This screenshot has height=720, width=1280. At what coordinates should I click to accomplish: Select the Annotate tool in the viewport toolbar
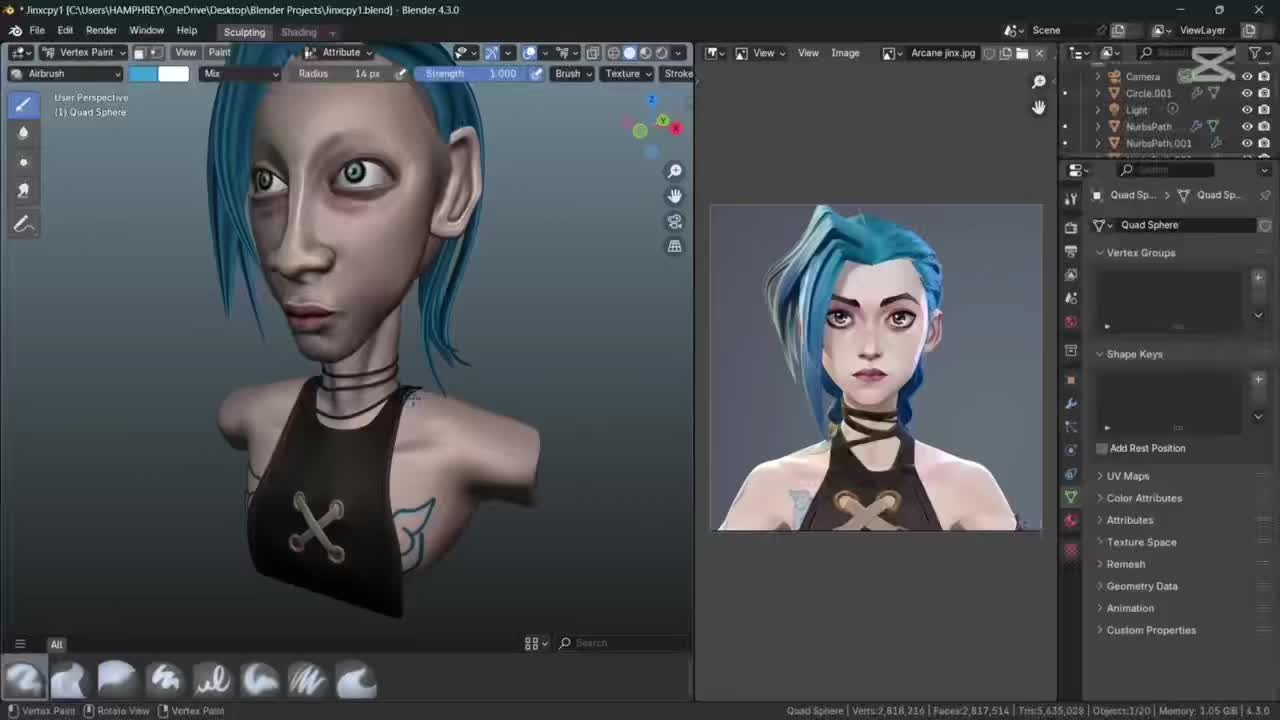point(24,225)
